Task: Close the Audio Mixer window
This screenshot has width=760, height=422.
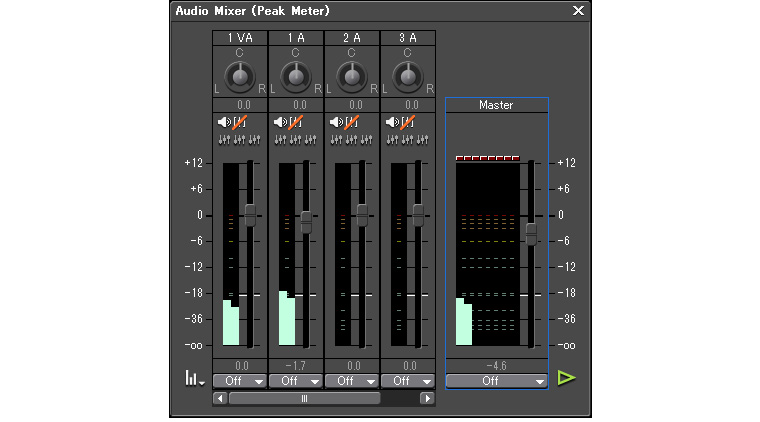Action: coord(578,11)
